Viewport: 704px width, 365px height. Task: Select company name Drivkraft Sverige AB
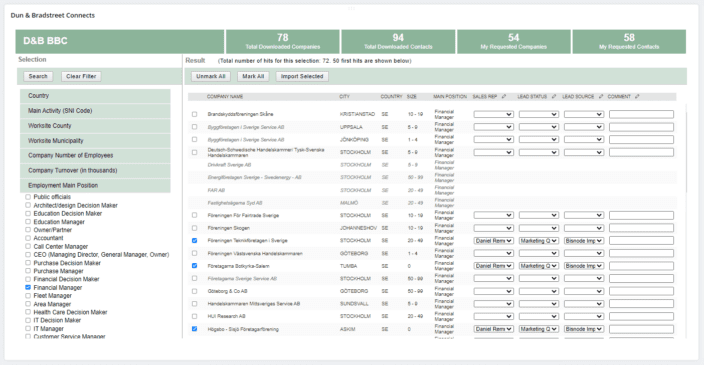pyautogui.click(x=229, y=165)
